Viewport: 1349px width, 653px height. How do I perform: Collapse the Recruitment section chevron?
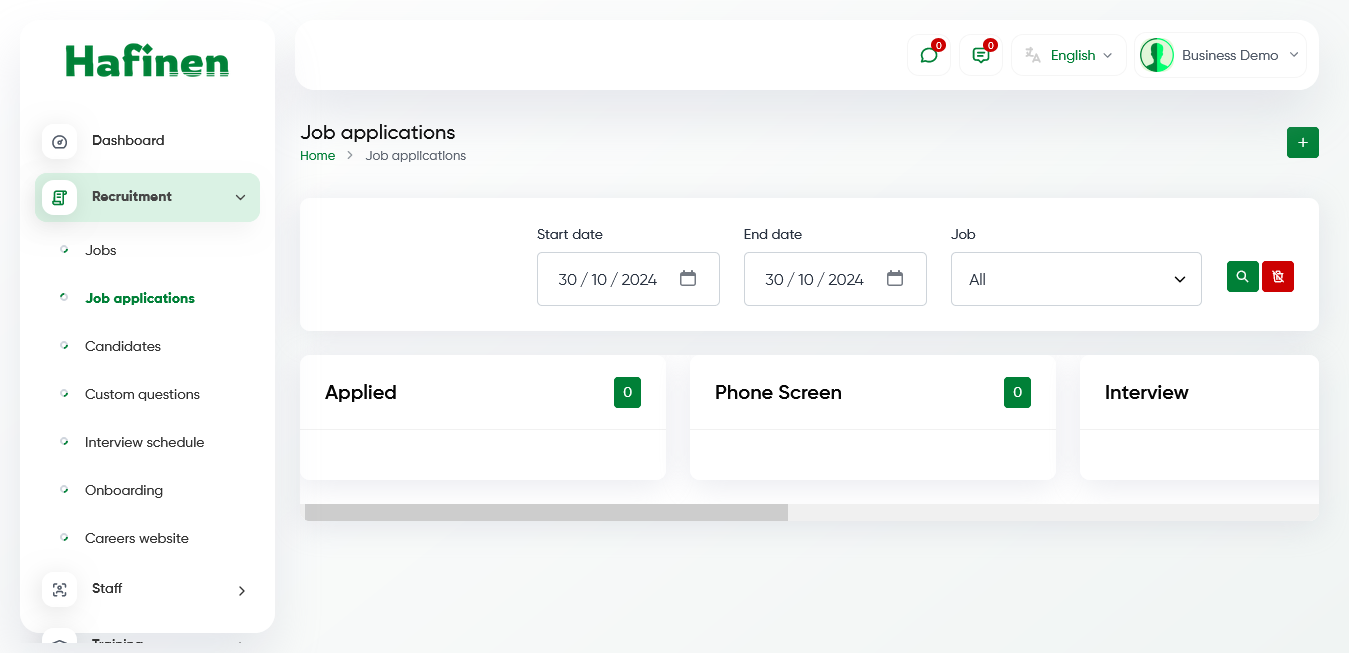240,197
